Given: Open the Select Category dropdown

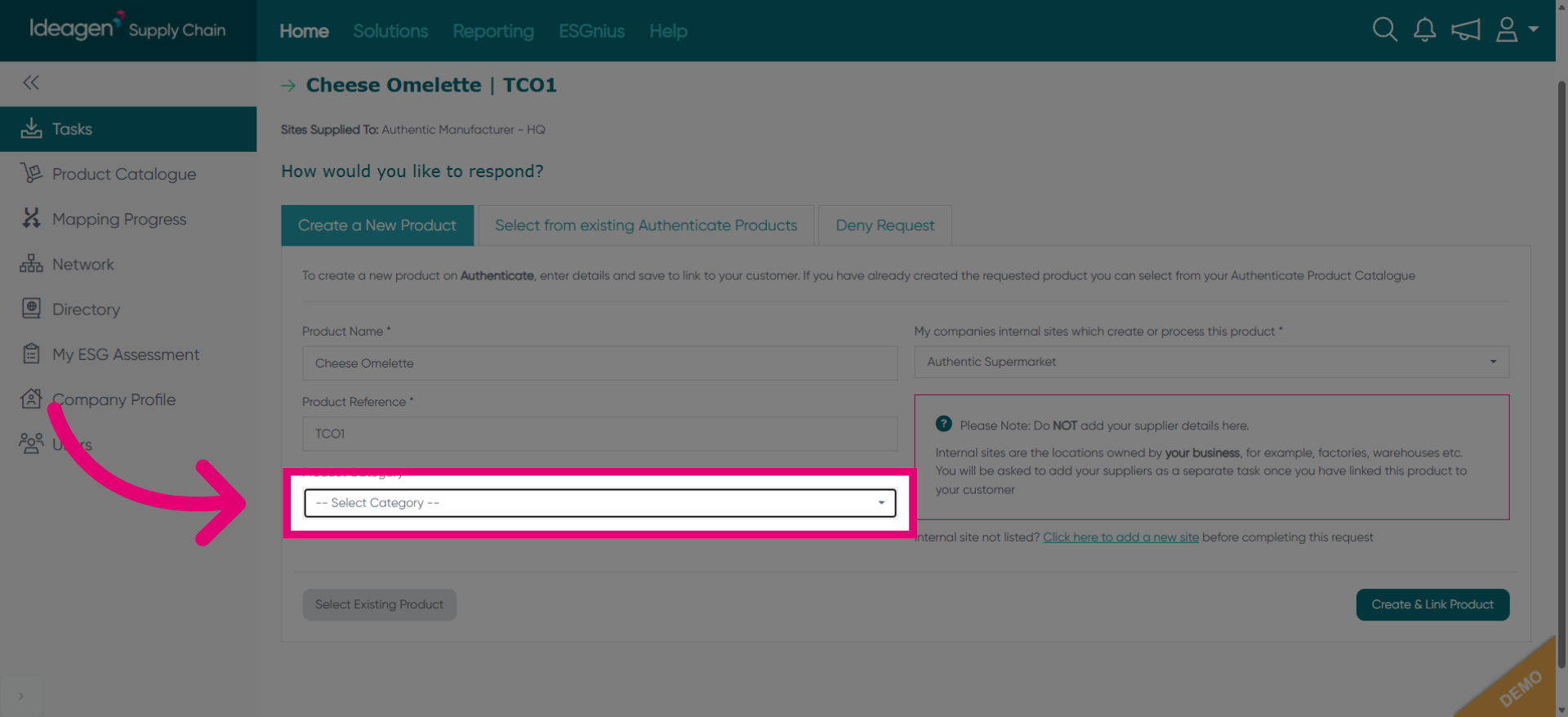Looking at the screenshot, I should click(x=599, y=503).
